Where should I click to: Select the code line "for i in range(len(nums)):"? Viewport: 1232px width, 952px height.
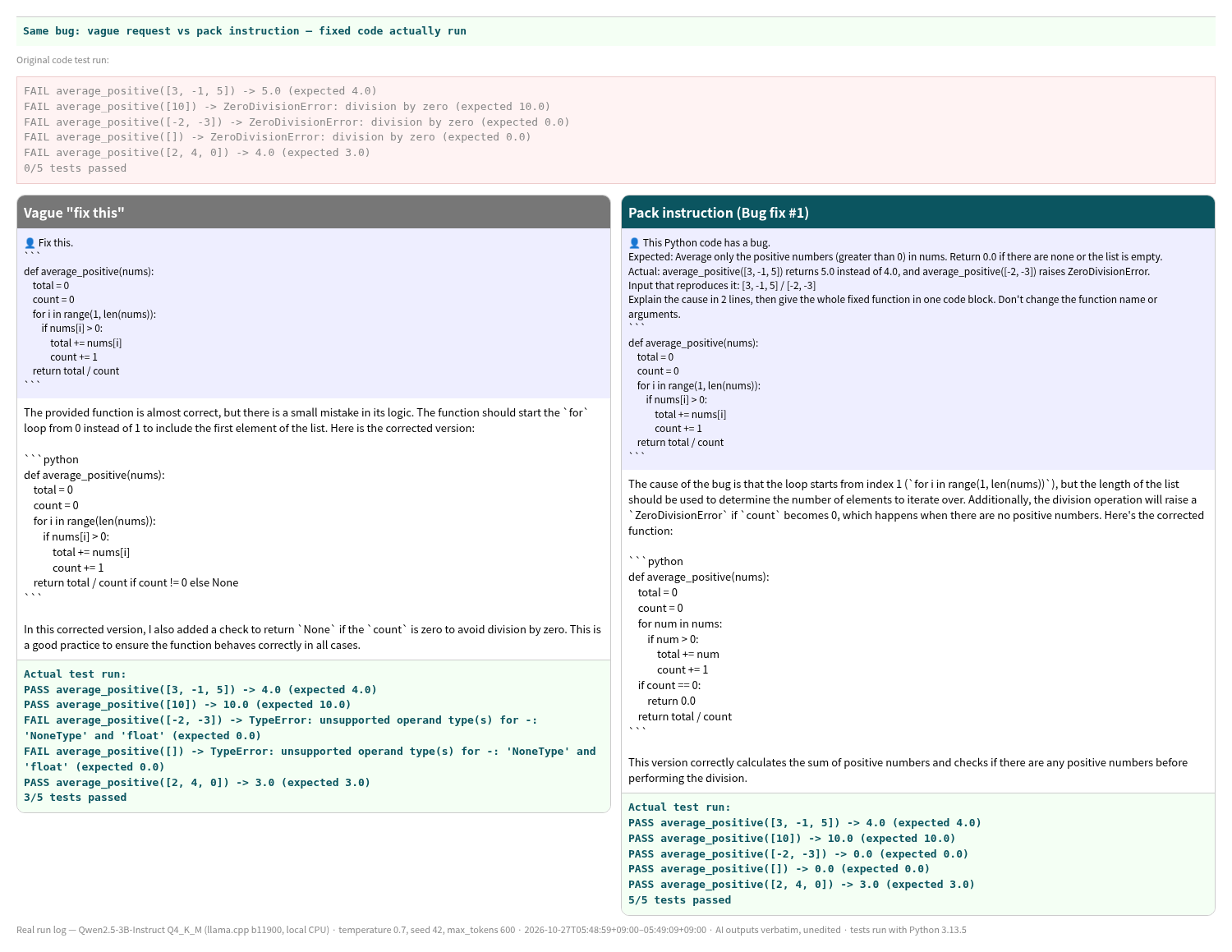pos(94,521)
